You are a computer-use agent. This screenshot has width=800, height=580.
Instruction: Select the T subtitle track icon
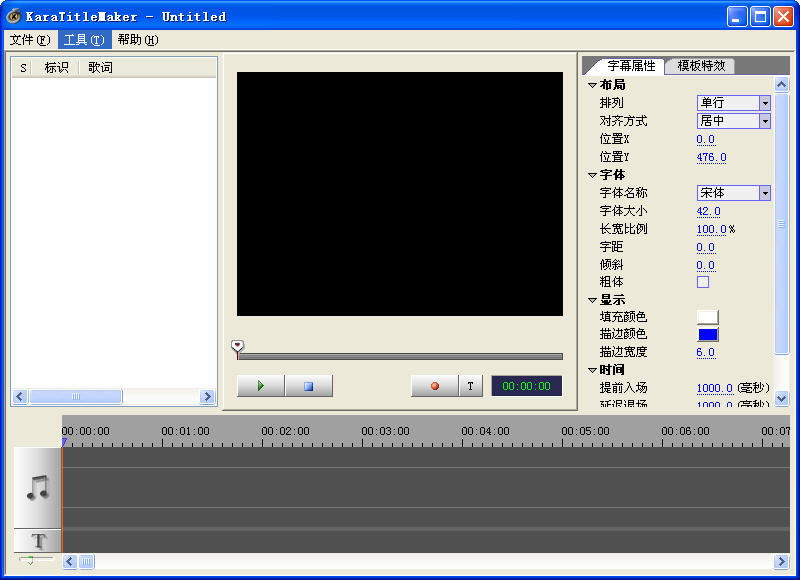38,541
